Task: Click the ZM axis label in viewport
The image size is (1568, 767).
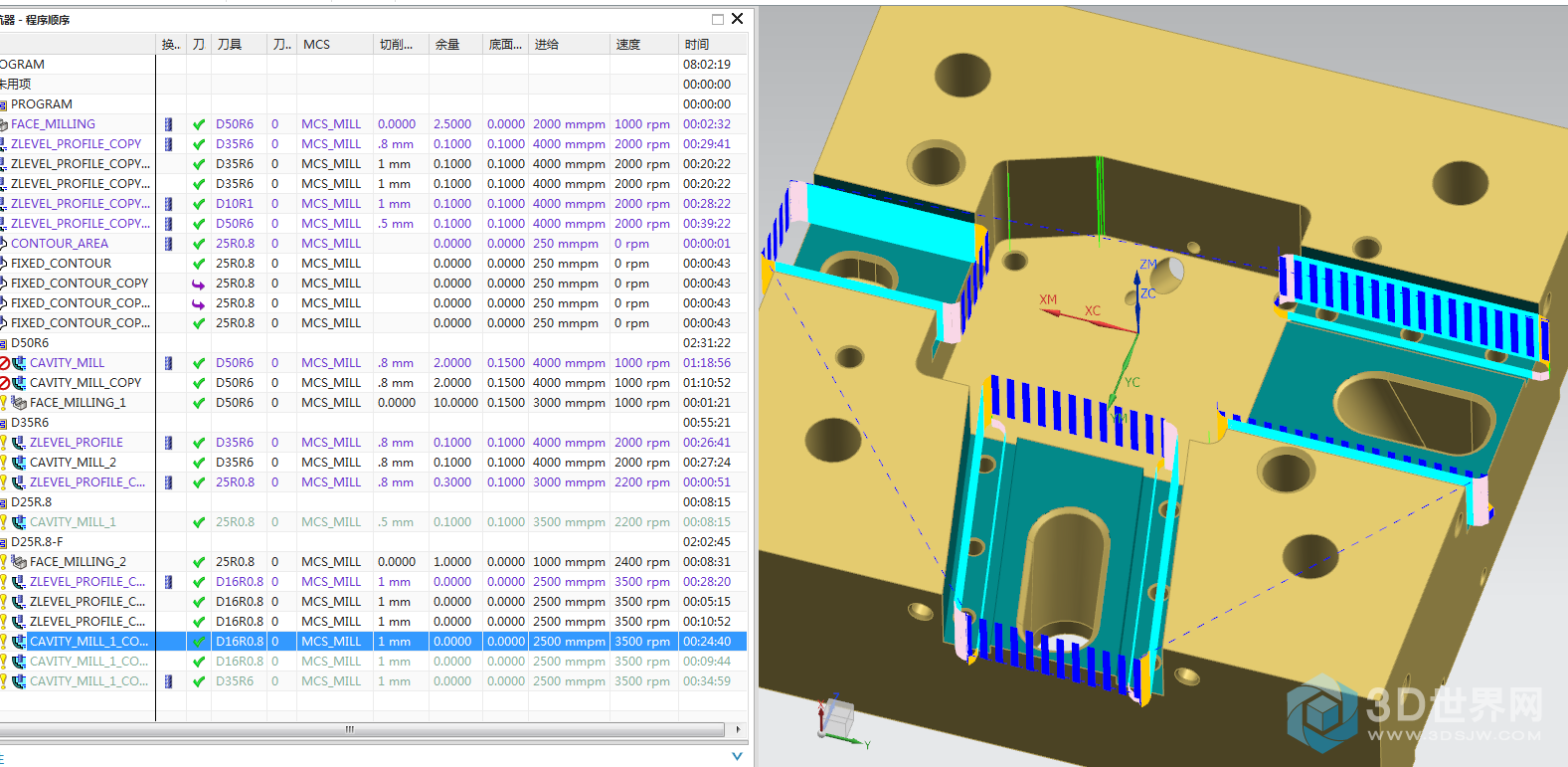Action: tap(1148, 265)
